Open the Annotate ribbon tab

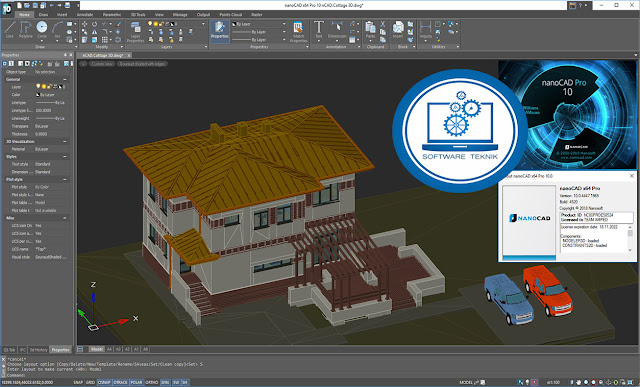(85, 15)
